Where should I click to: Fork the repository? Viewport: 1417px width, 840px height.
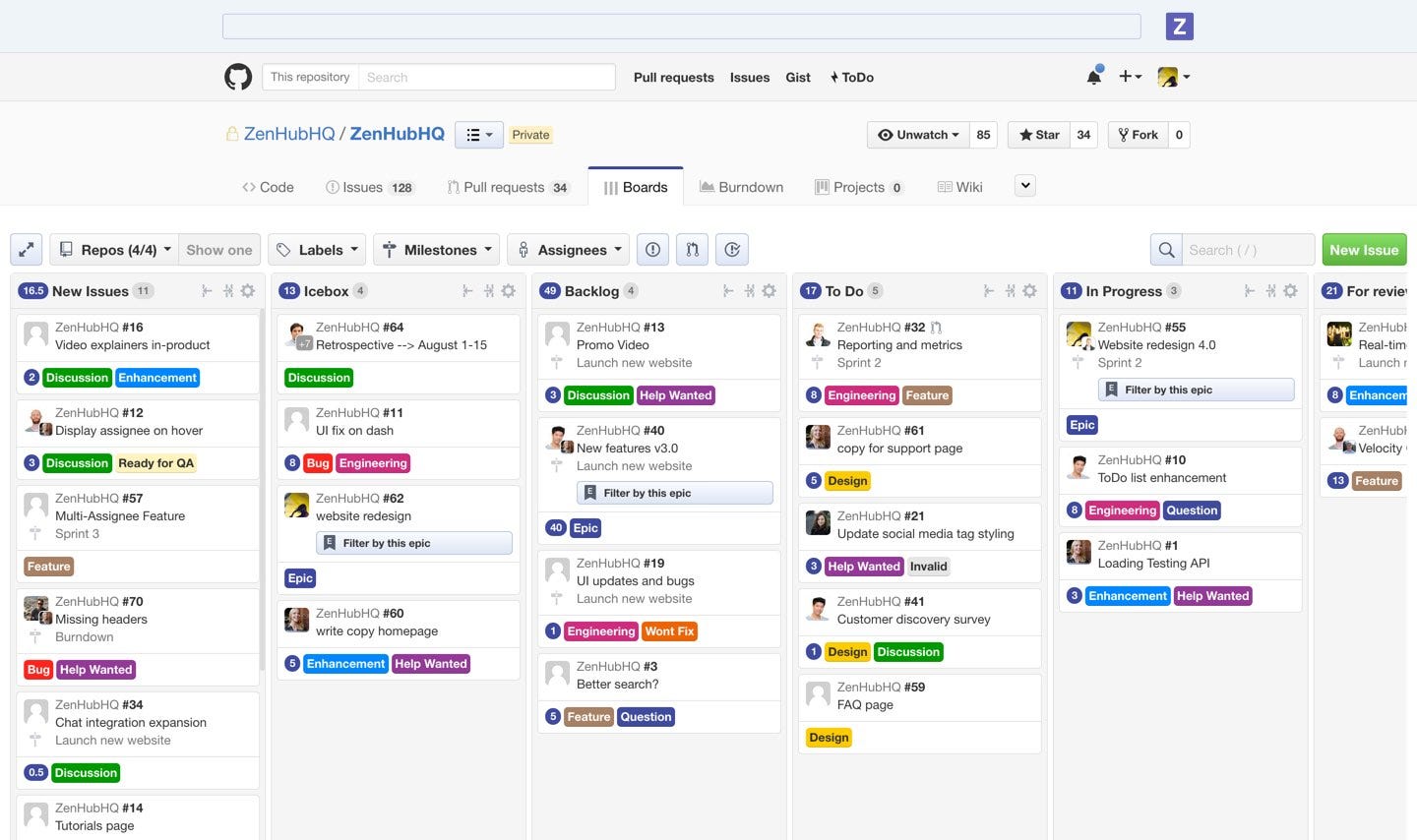(x=1138, y=135)
